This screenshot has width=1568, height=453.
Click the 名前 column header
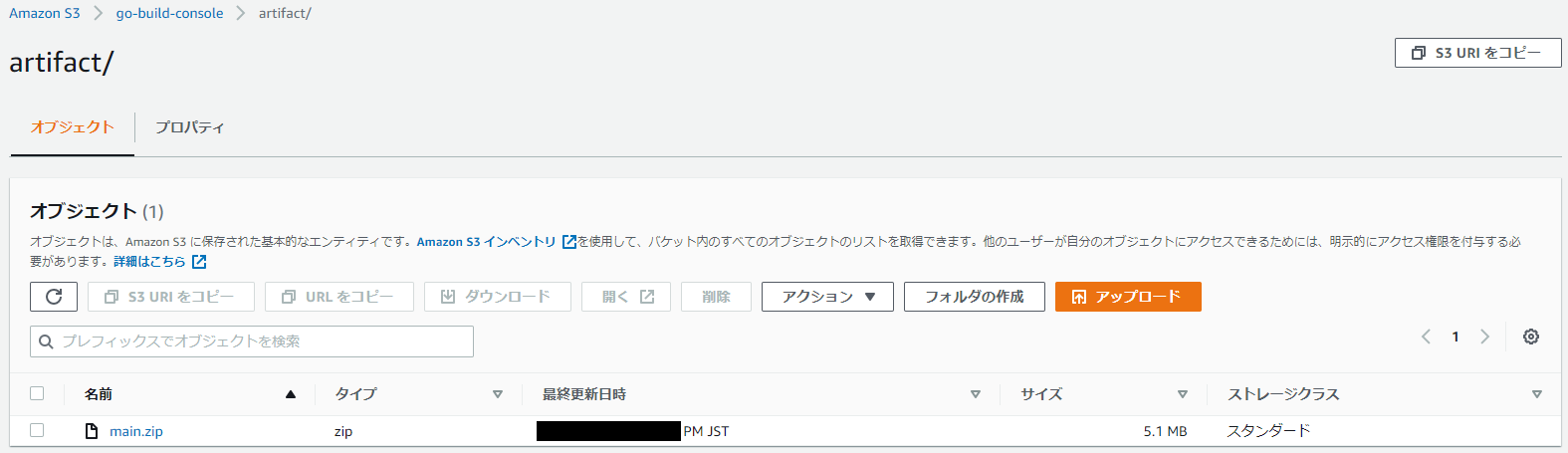(99, 394)
